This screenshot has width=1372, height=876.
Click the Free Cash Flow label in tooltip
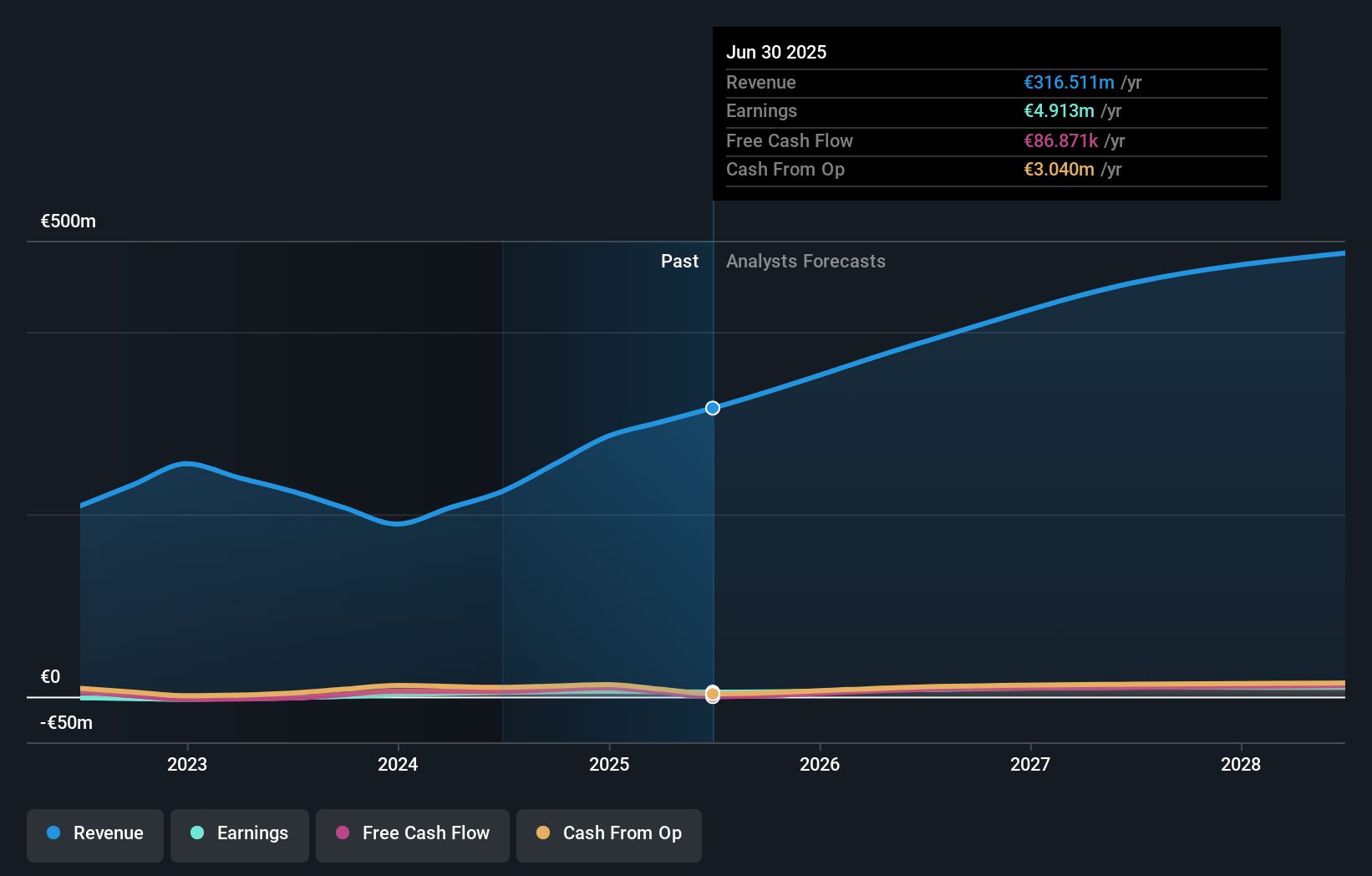pyautogui.click(x=790, y=141)
